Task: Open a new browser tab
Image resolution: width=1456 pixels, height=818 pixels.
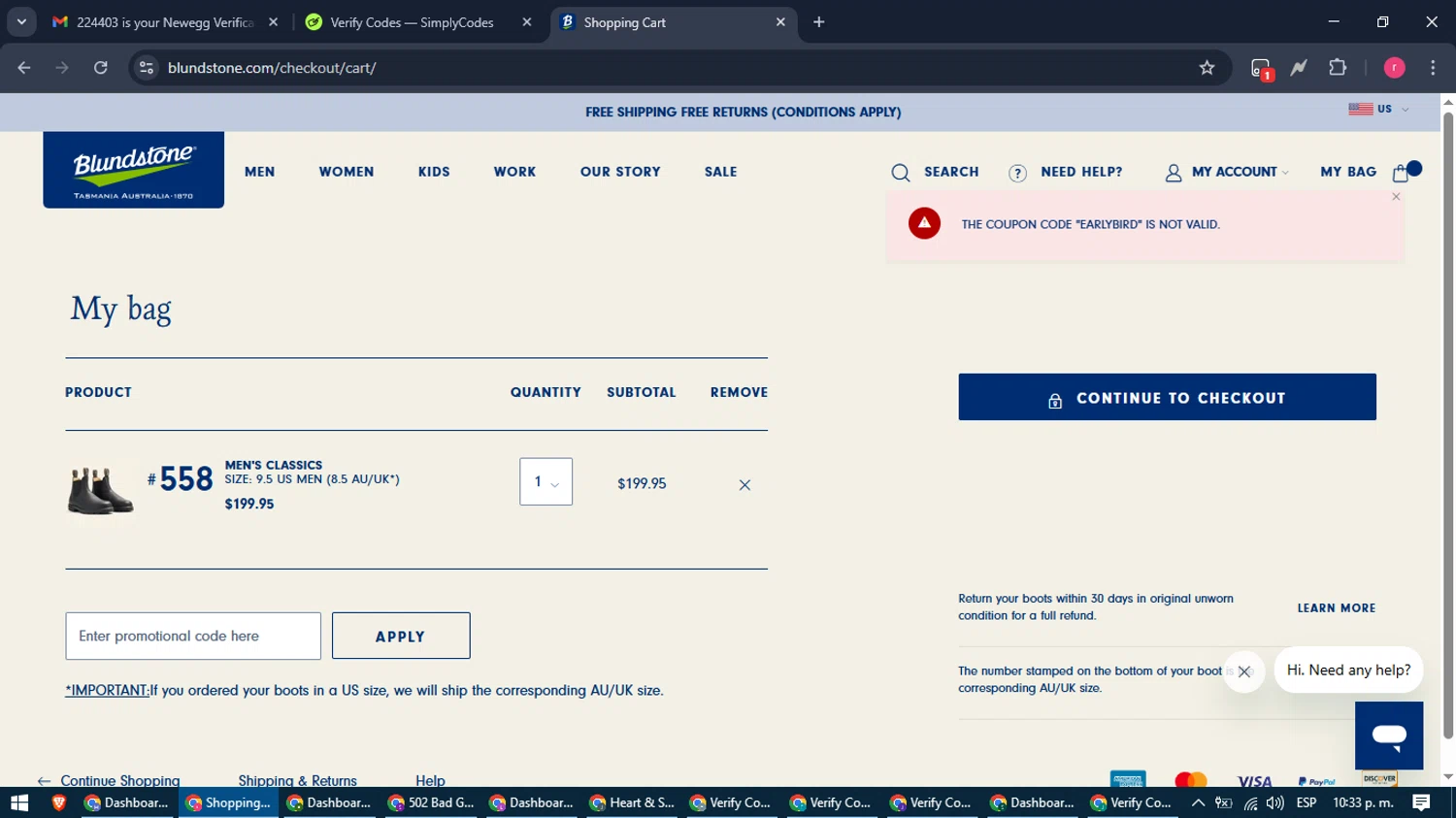Action: 819,22
